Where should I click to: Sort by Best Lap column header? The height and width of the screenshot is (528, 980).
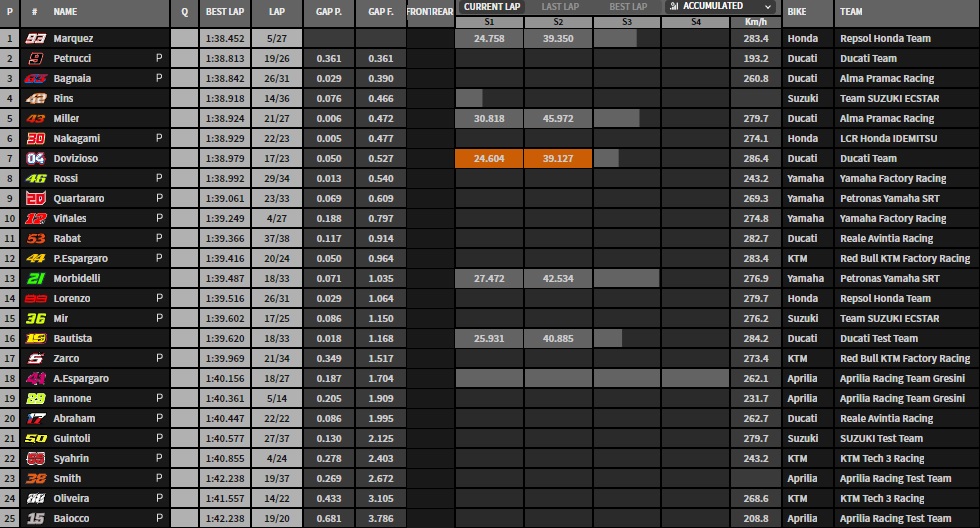point(225,12)
